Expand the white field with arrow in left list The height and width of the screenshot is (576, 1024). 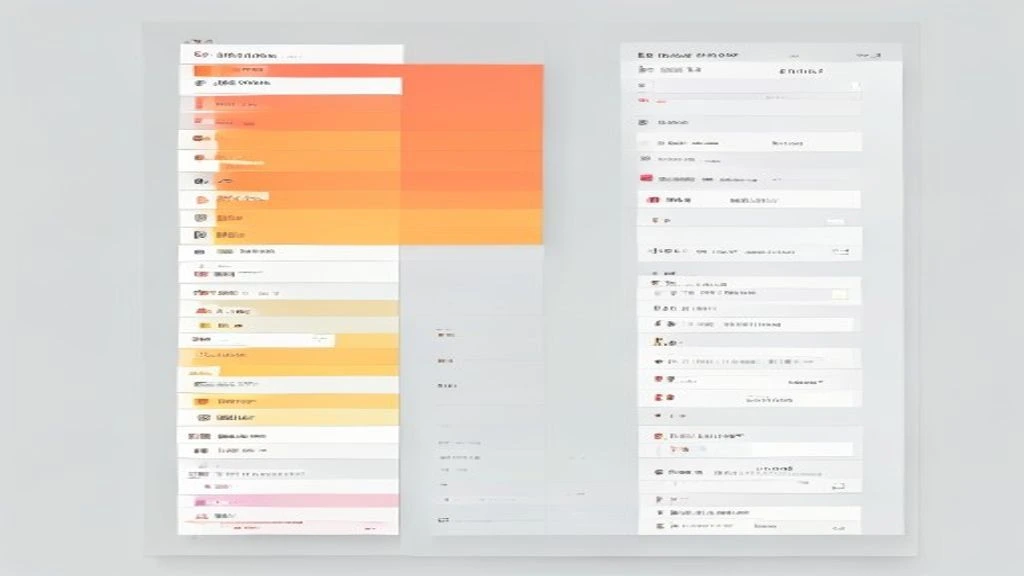pyautogui.click(x=257, y=340)
